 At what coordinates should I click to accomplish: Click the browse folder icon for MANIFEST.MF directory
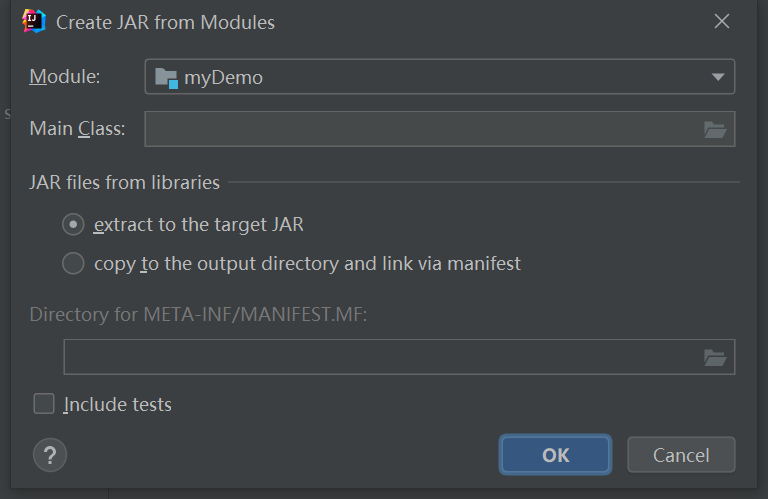714,357
